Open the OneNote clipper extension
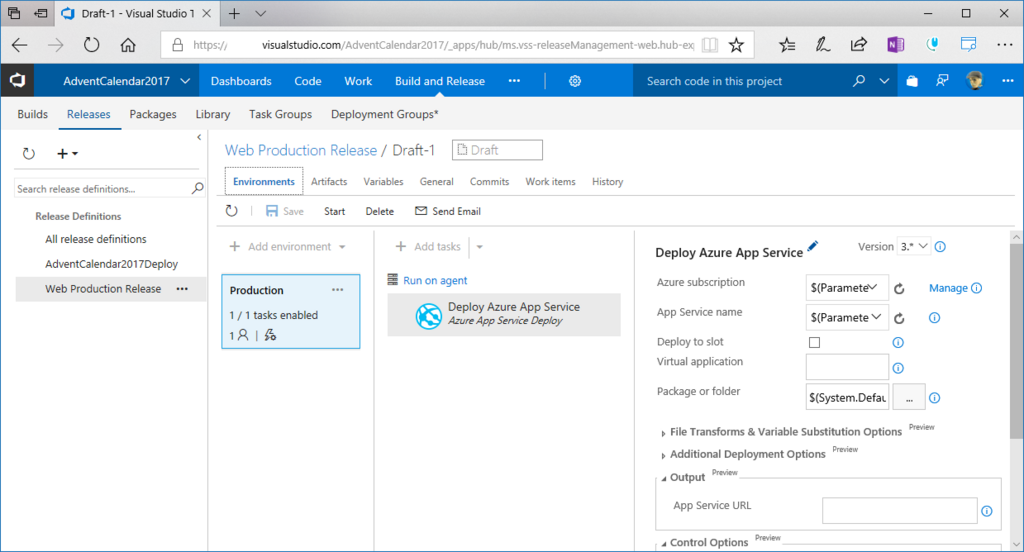 895,44
